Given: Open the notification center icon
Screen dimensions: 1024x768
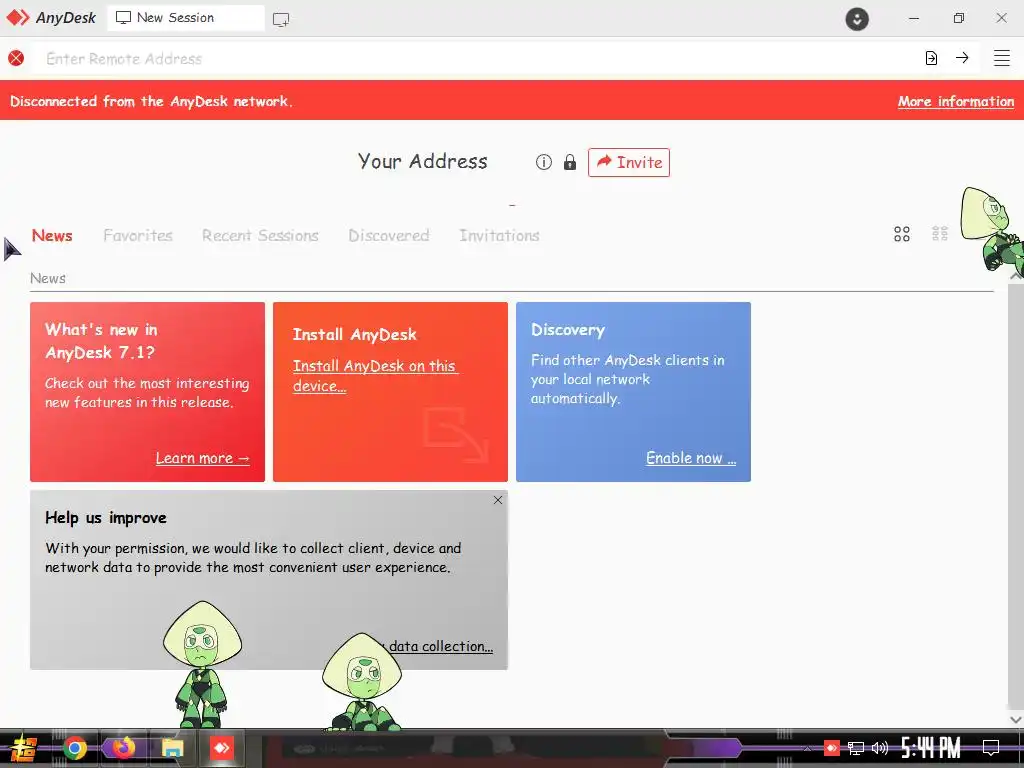Looking at the screenshot, I should tap(991, 748).
